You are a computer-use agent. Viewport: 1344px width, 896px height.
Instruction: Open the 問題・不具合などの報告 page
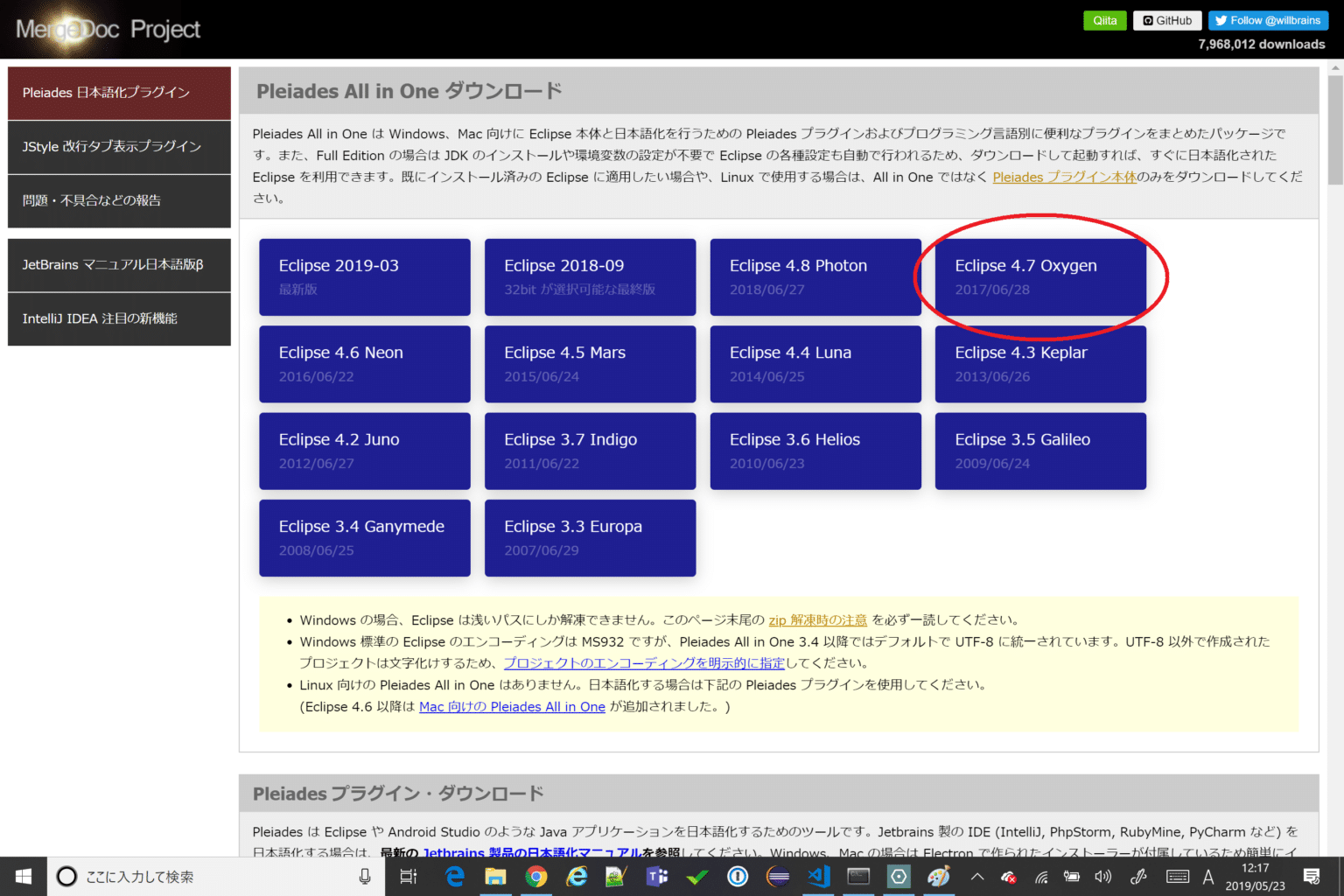coord(119,200)
